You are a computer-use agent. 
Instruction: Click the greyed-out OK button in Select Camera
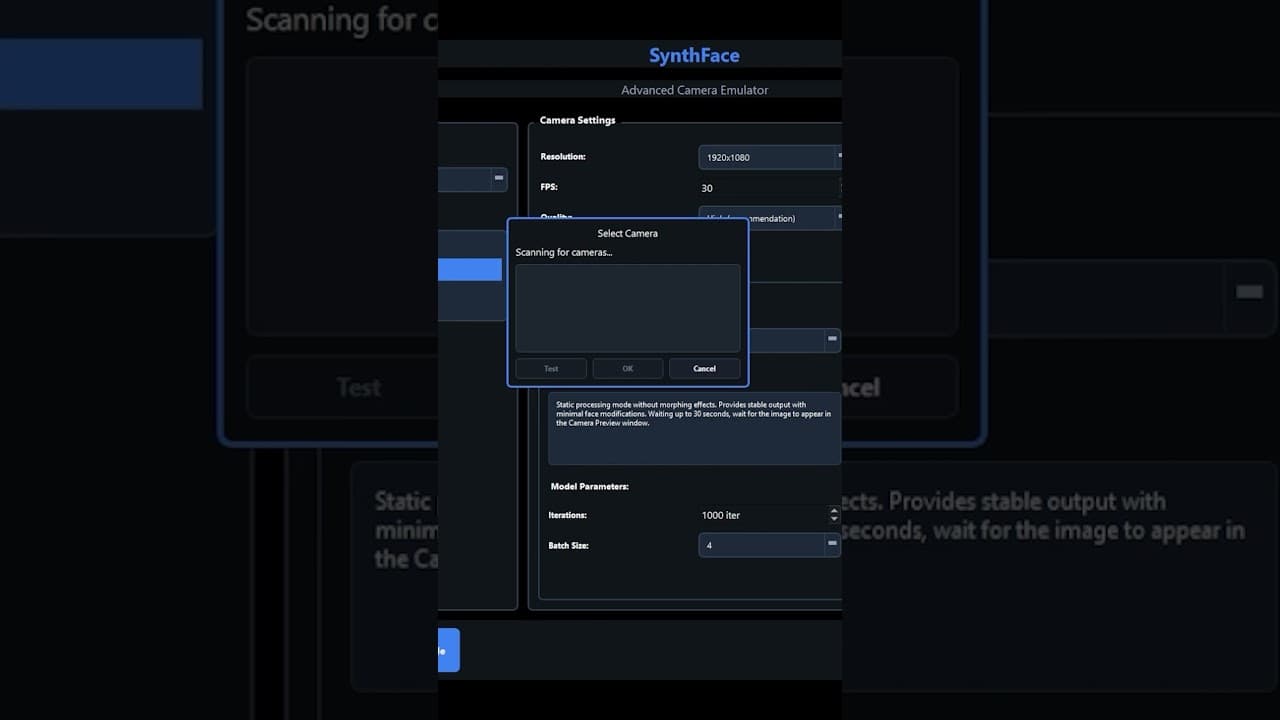(x=628, y=369)
